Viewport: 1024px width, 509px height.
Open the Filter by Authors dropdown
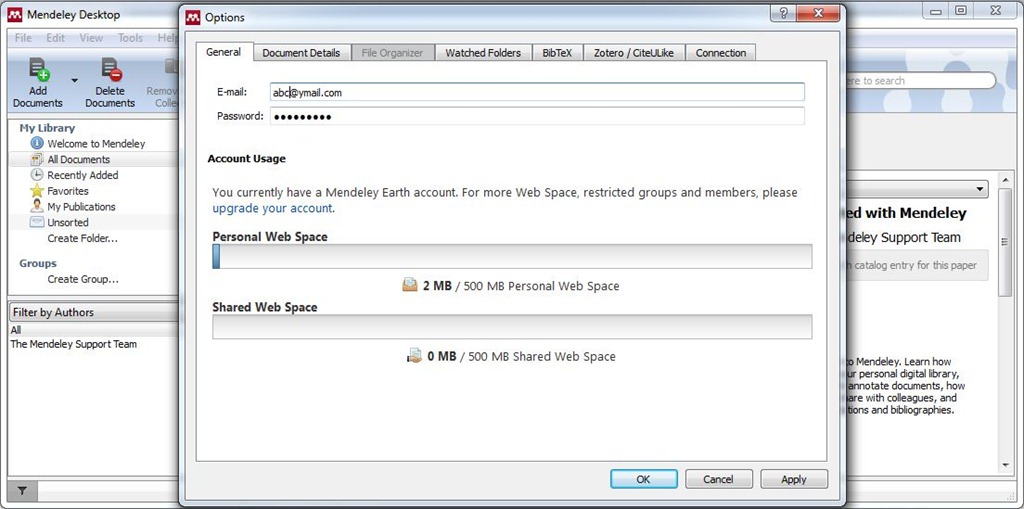click(94, 312)
